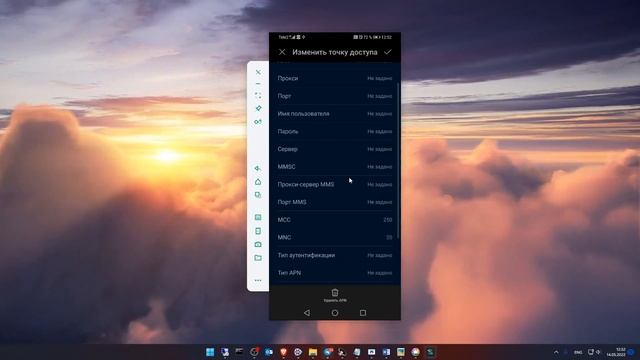Open File Explorer from the taskbar

coord(313,352)
